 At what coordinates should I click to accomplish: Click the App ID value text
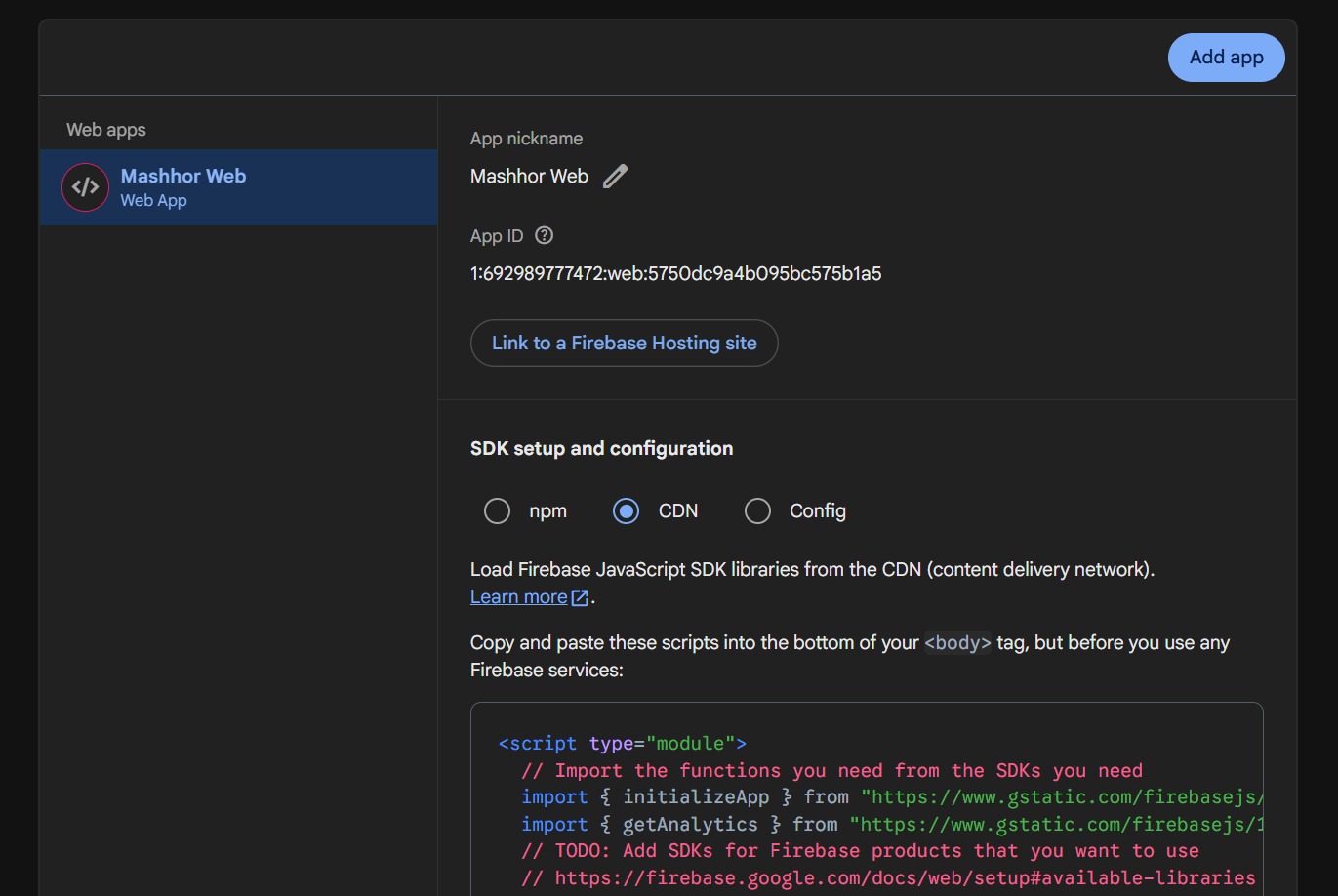point(676,273)
